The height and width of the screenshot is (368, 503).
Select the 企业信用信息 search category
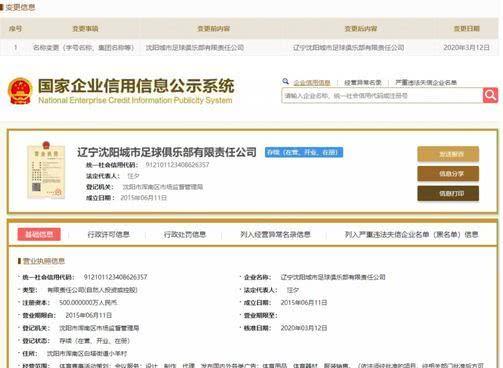tap(312, 82)
